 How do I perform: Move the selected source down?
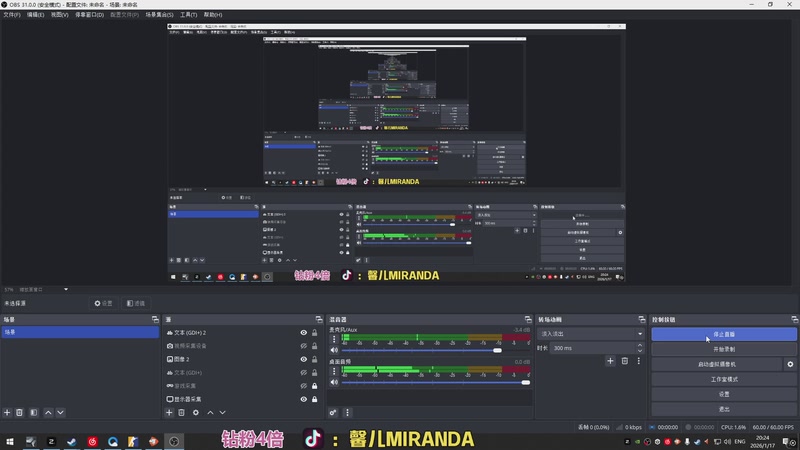tap(222, 412)
